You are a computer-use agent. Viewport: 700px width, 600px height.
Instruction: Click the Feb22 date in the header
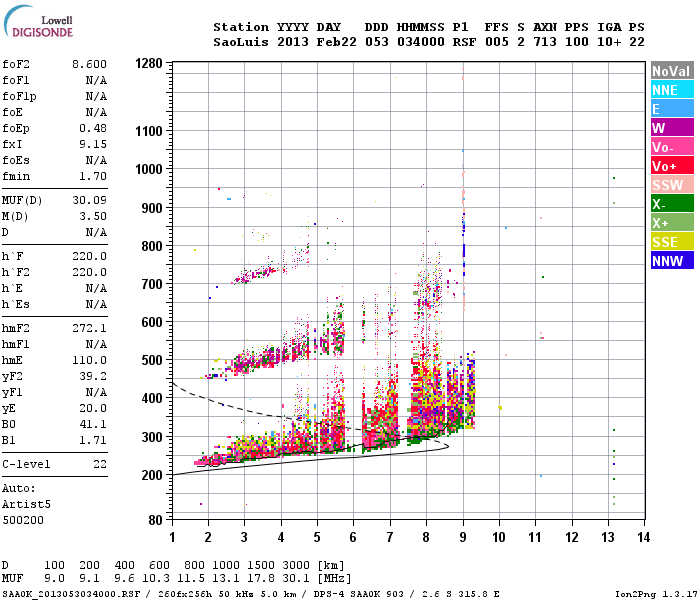pos(337,42)
